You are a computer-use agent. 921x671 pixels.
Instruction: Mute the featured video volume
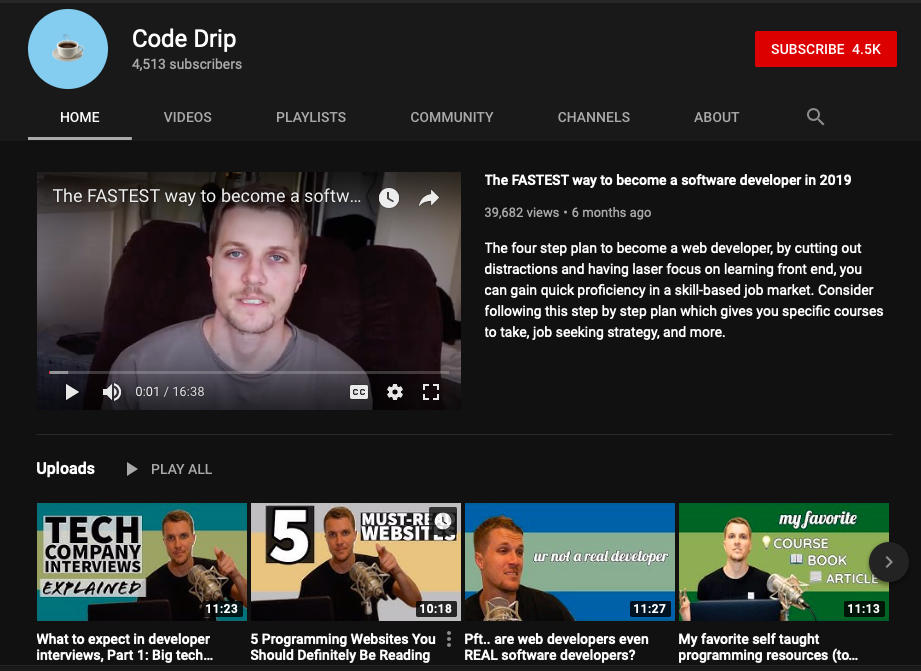tap(112, 392)
